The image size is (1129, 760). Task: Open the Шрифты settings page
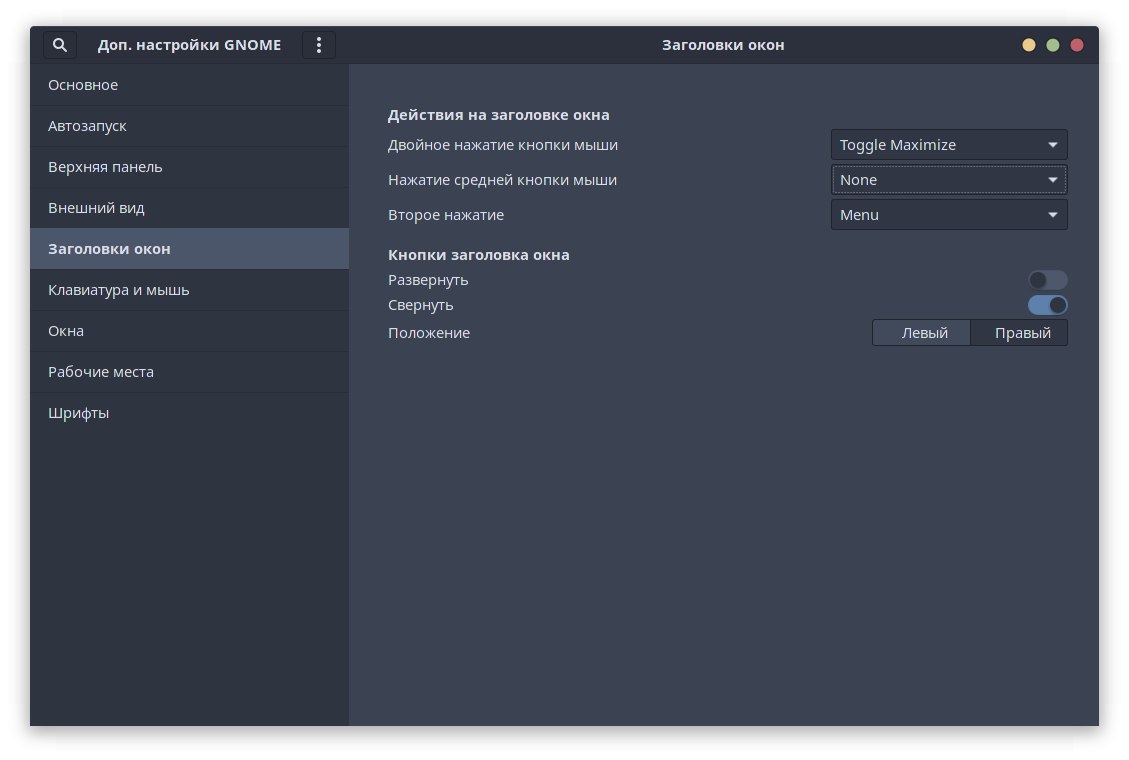189,413
